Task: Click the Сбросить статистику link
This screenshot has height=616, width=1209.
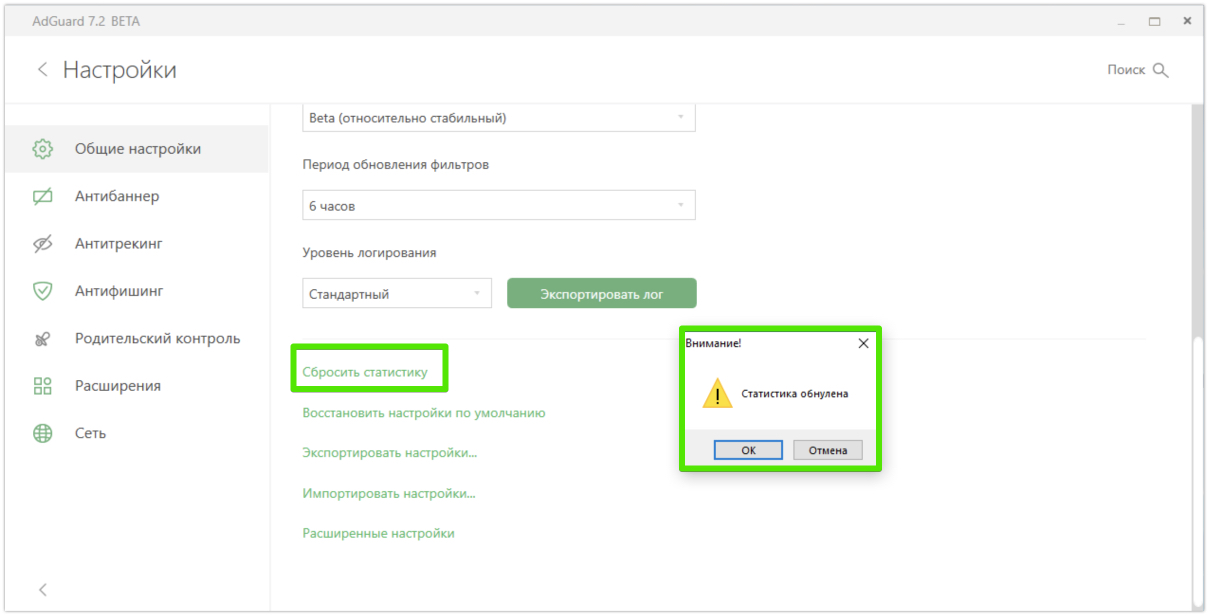Action: (x=365, y=372)
